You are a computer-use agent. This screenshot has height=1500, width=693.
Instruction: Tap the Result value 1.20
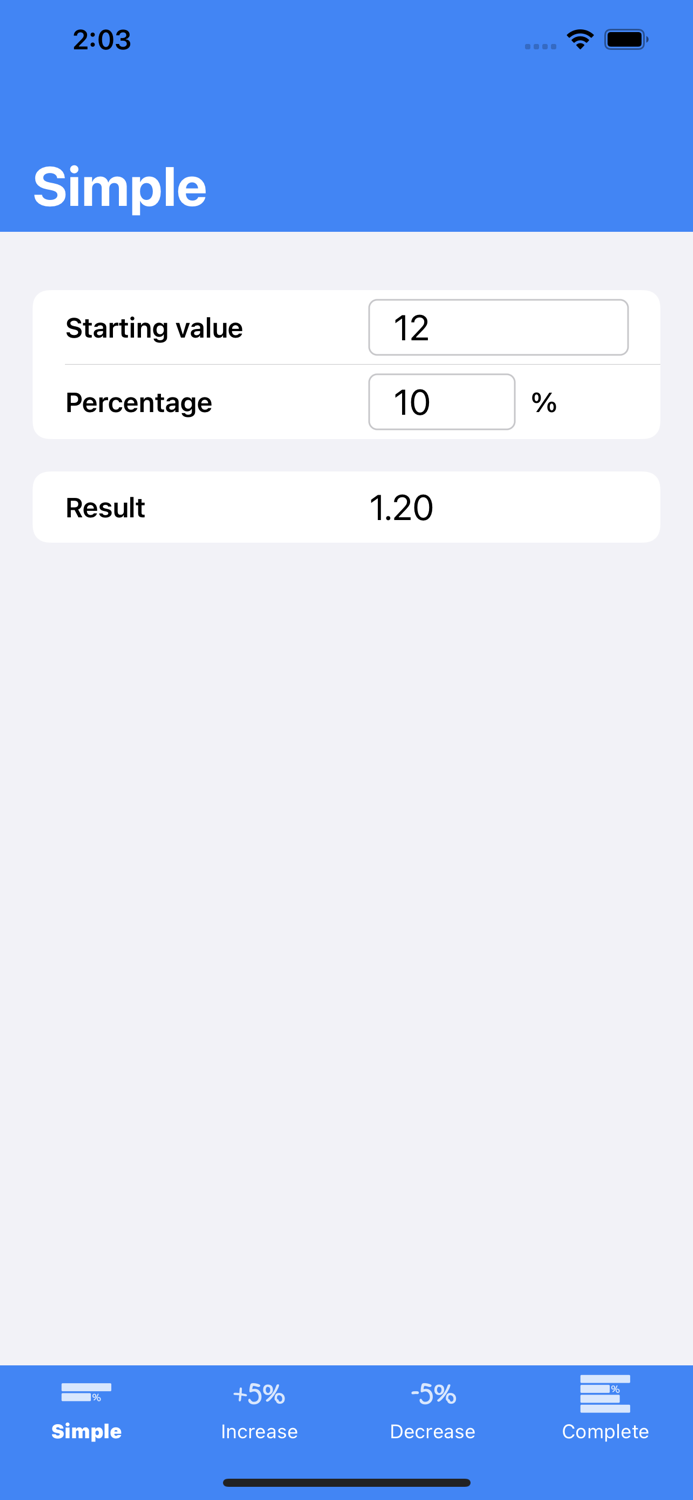[x=400, y=507]
